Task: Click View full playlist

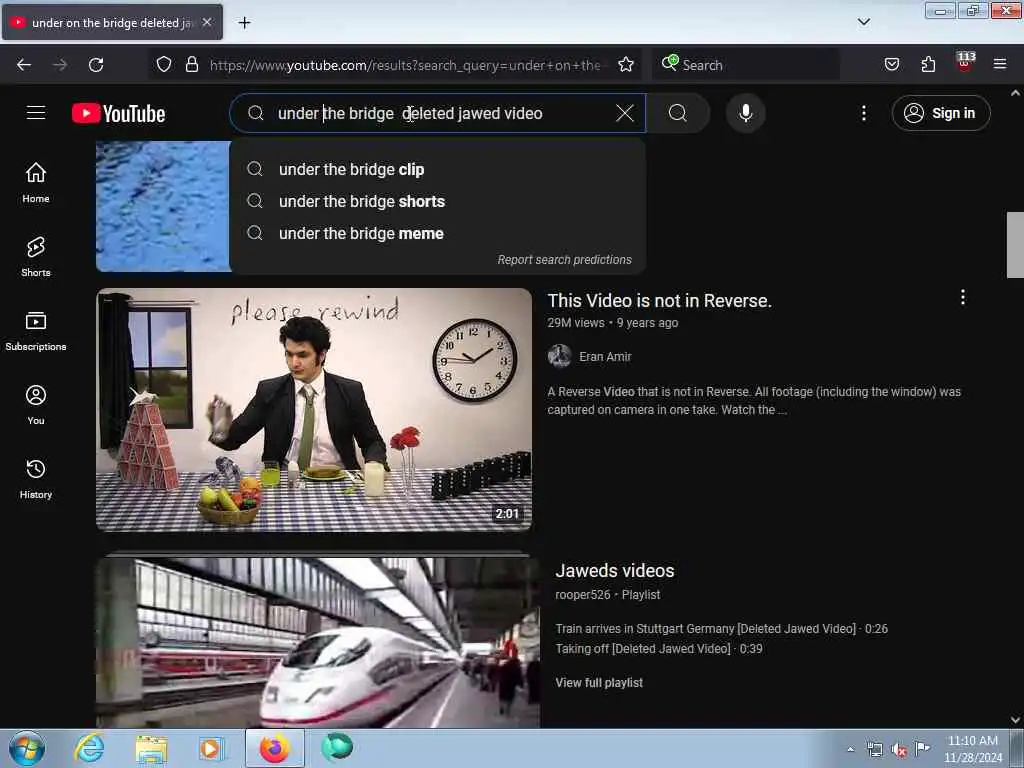Action: click(599, 682)
